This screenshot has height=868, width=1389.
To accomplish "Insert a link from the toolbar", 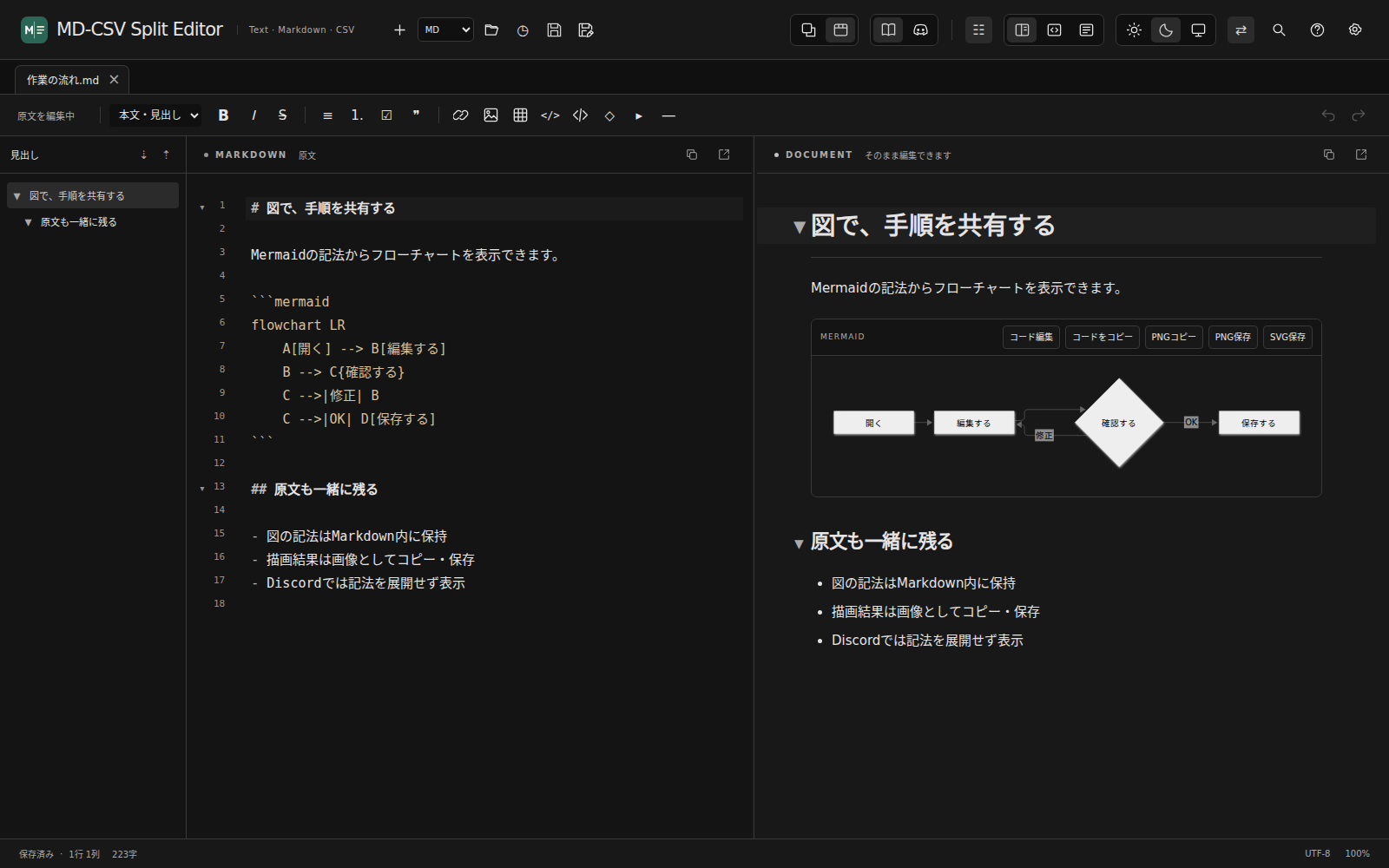I will pyautogui.click(x=460, y=115).
